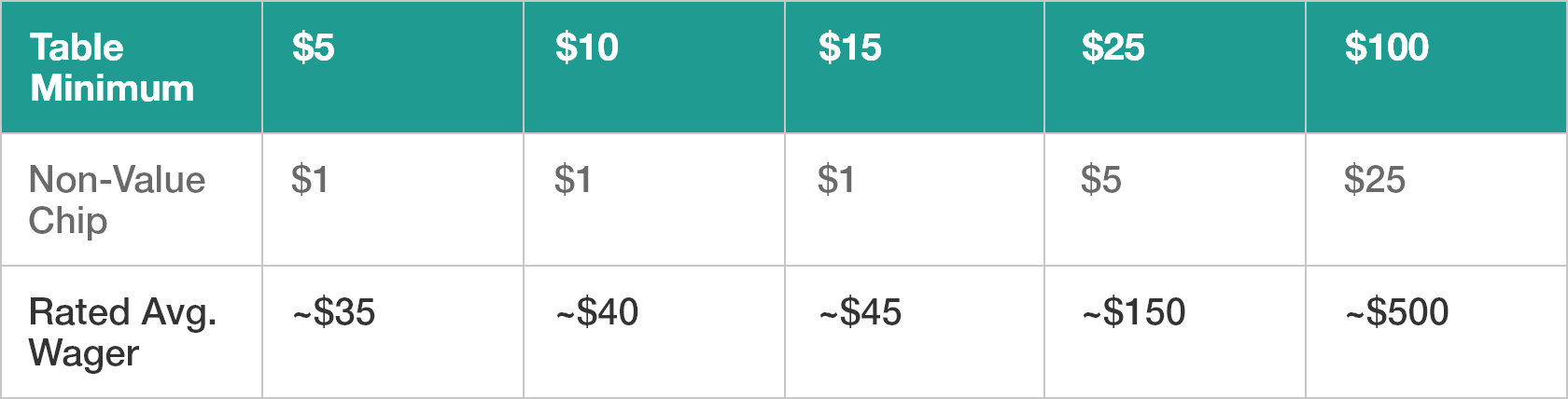This screenshot has width=1568, height=399.
Task: Select the $100 table minimum header
Action: pyautogui.click(x=1436, y=67)
